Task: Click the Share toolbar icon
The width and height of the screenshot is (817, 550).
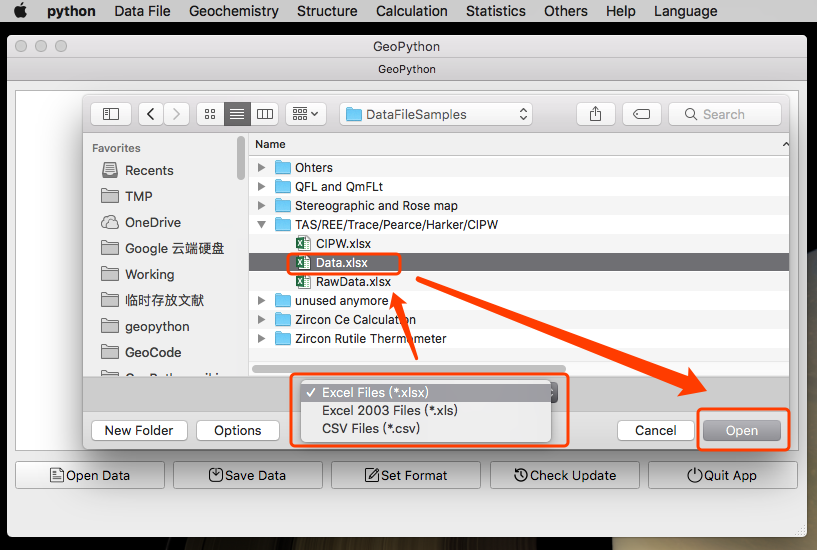Action: click(596, 114)
